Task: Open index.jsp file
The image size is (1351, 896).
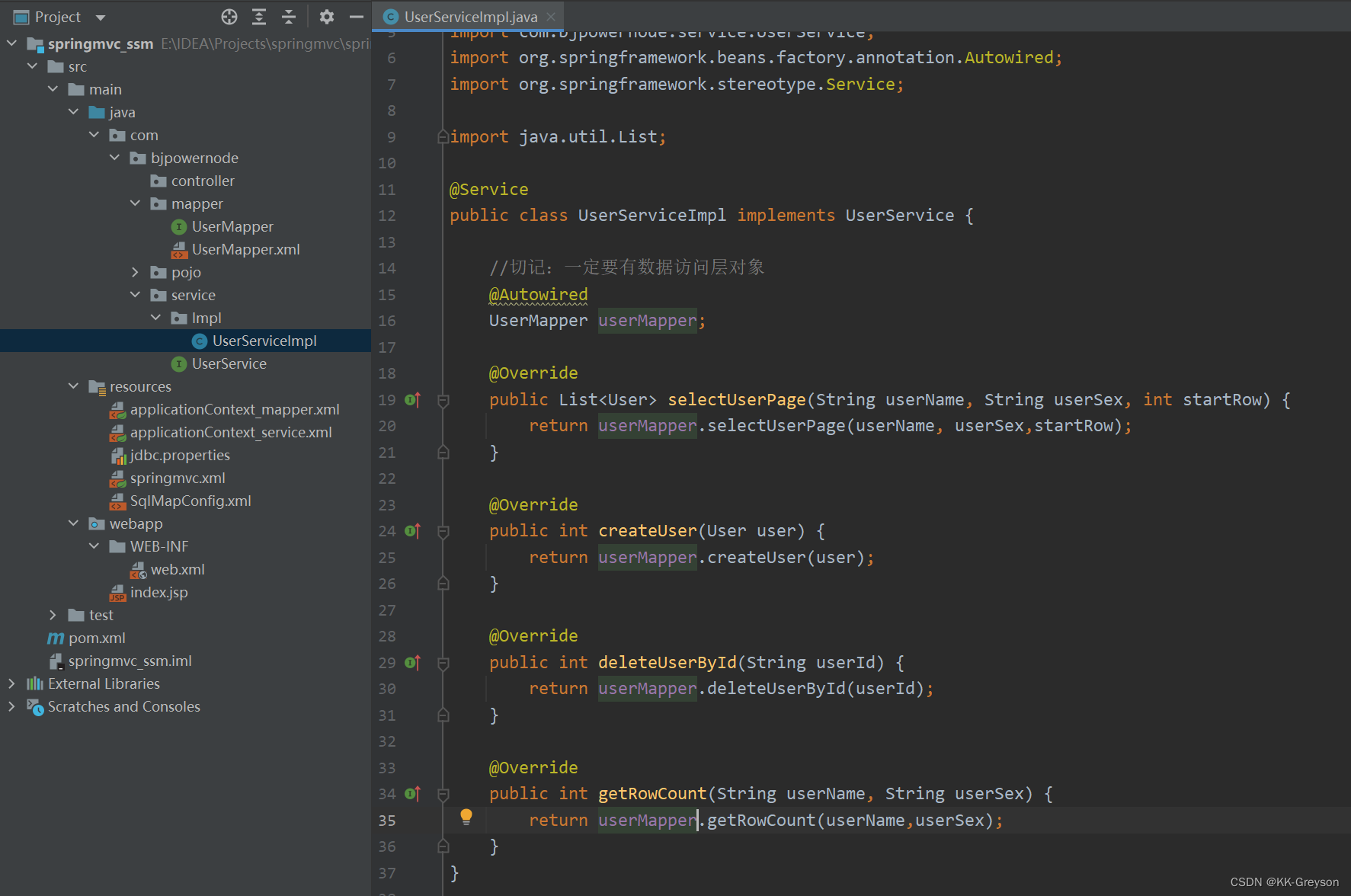Action: coord(158,592)
